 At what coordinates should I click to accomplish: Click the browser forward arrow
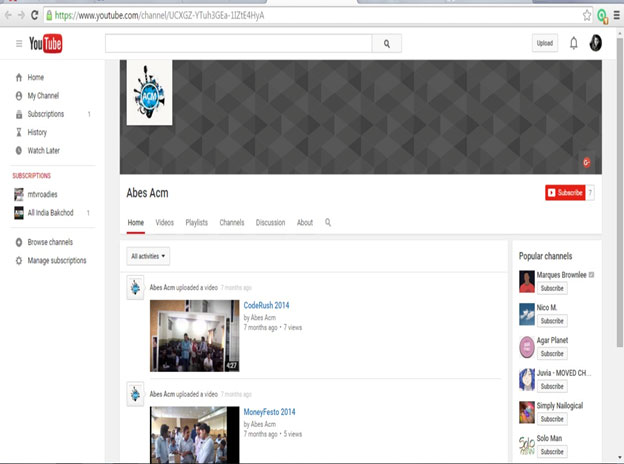21,15
